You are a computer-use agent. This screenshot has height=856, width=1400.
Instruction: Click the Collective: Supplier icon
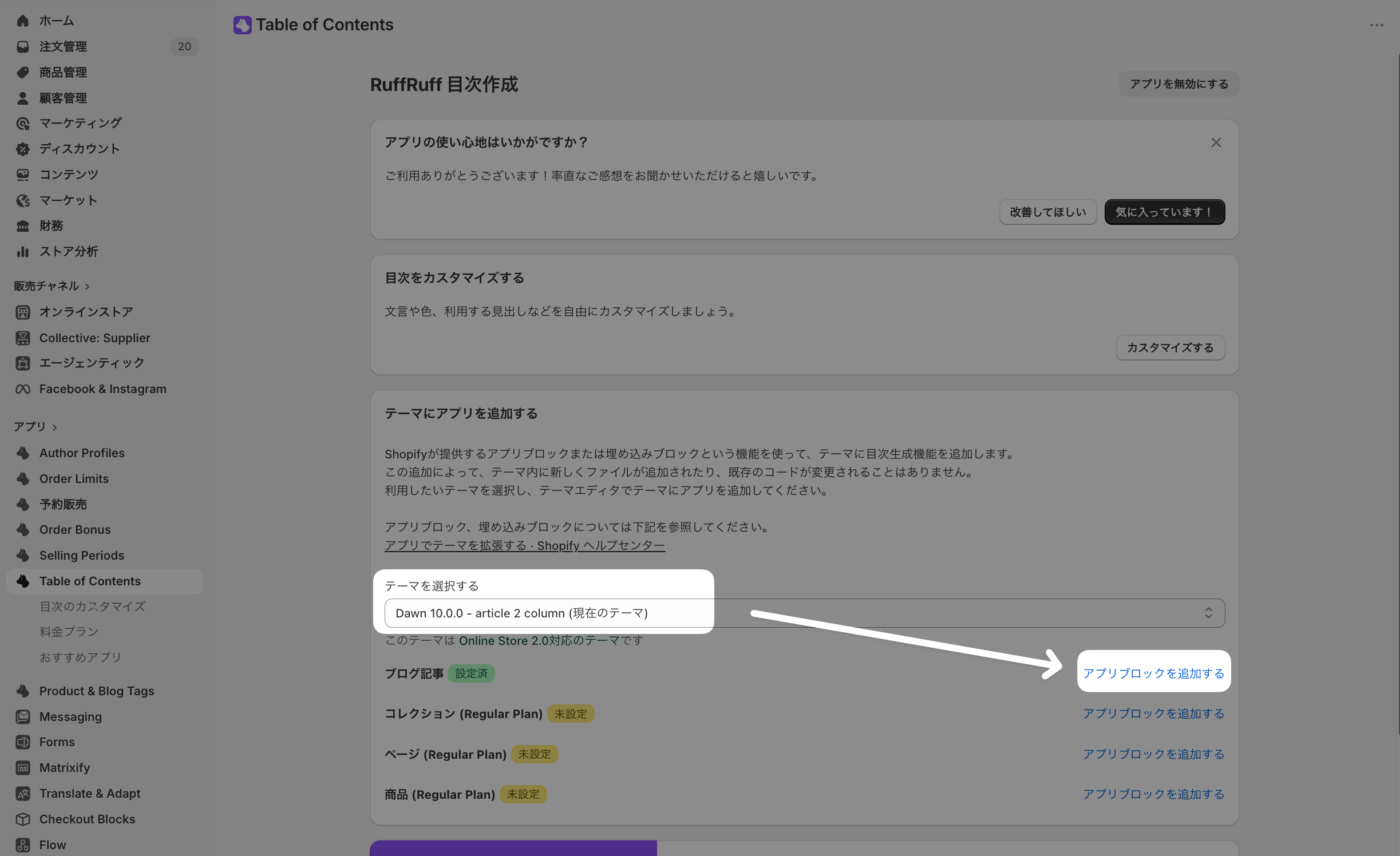[x=23, y=338]
